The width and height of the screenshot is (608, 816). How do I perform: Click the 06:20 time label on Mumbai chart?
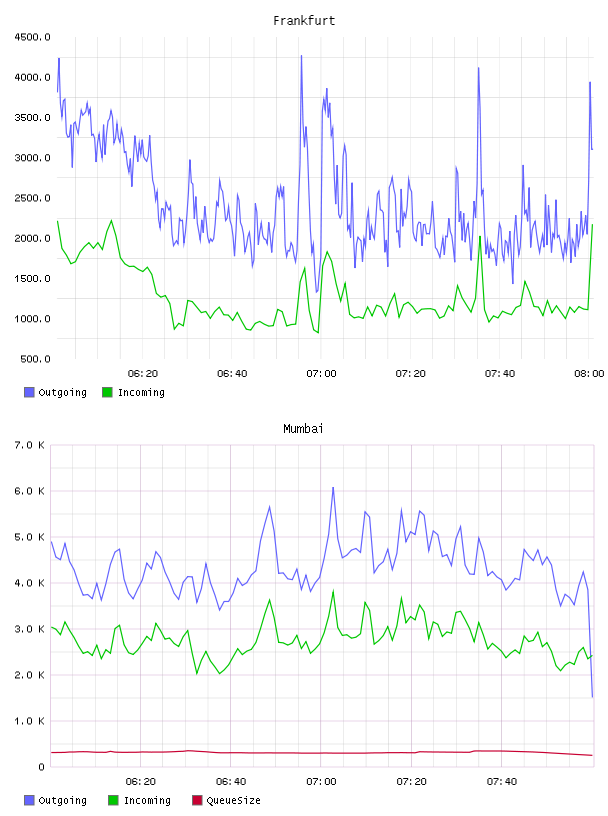[141, 782]
